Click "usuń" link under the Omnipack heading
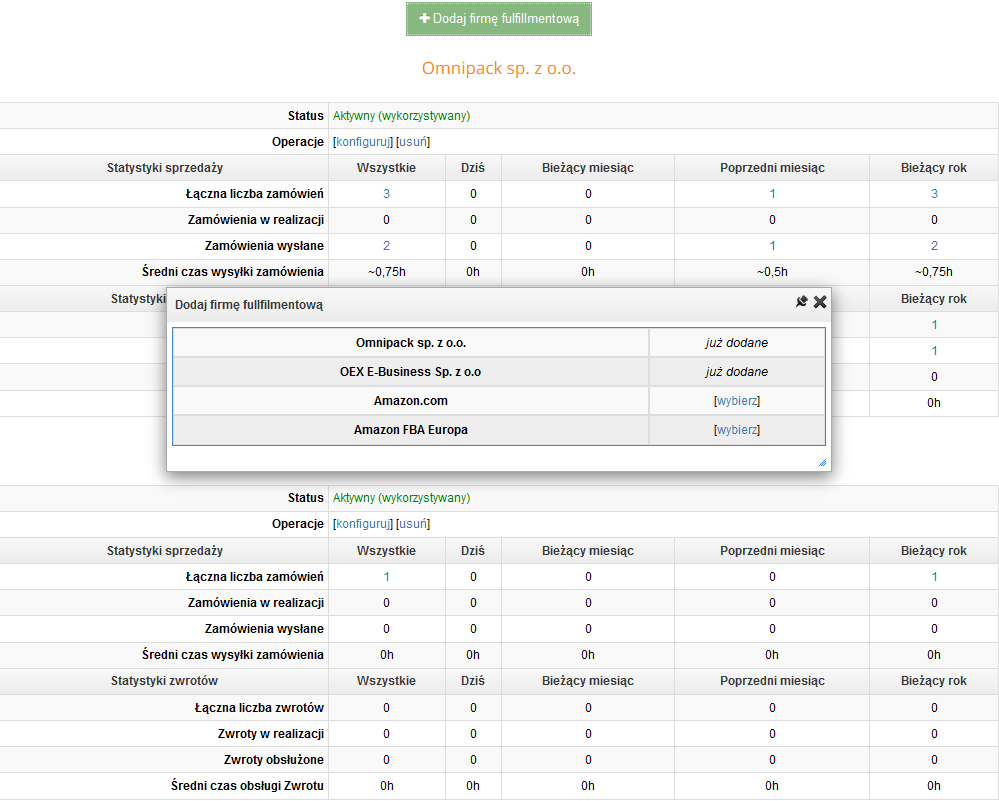 413,141
